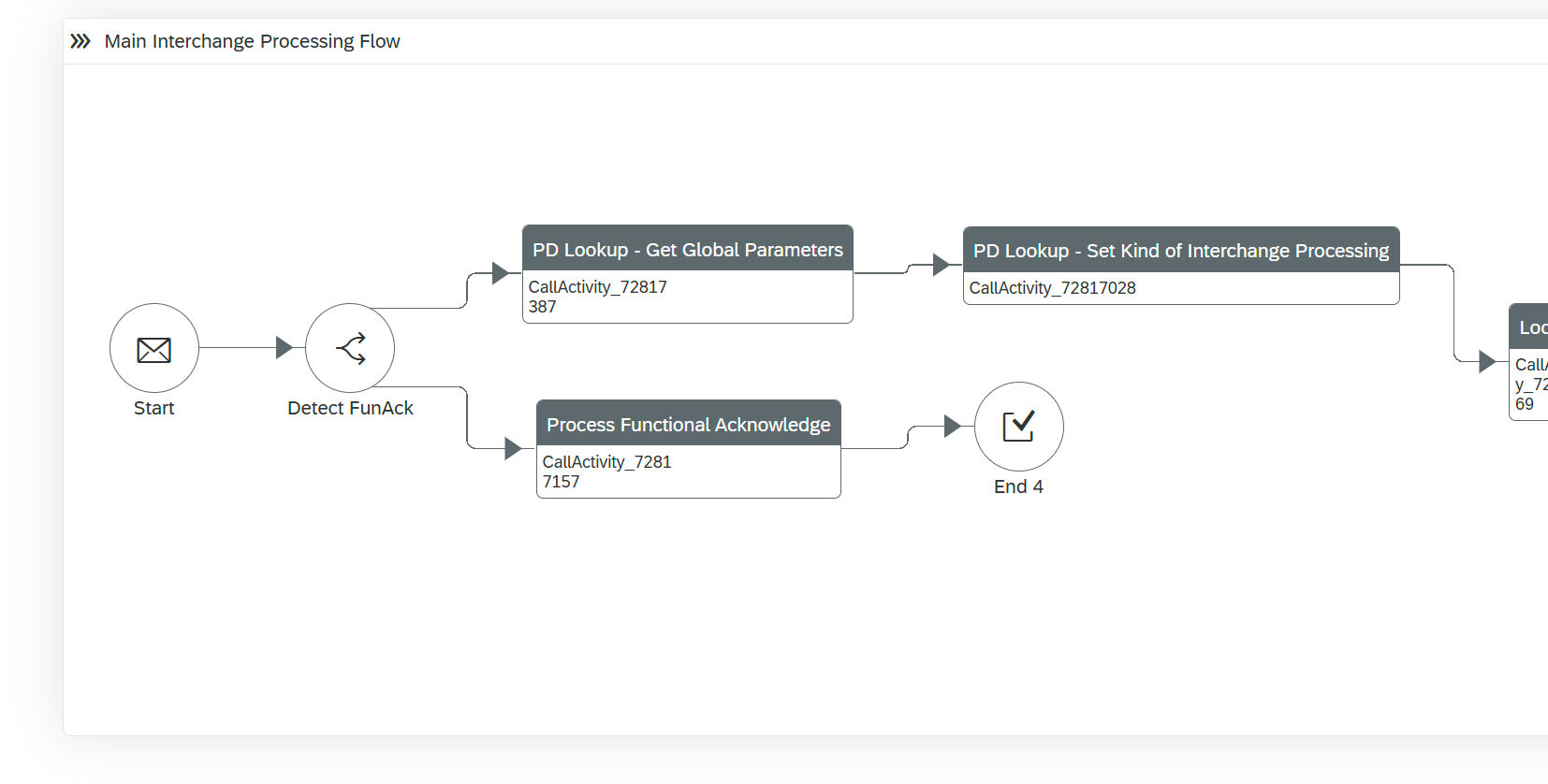Click the End 4 checkmark event icon
The image size is (1548, 784).
coord(1018,427)
